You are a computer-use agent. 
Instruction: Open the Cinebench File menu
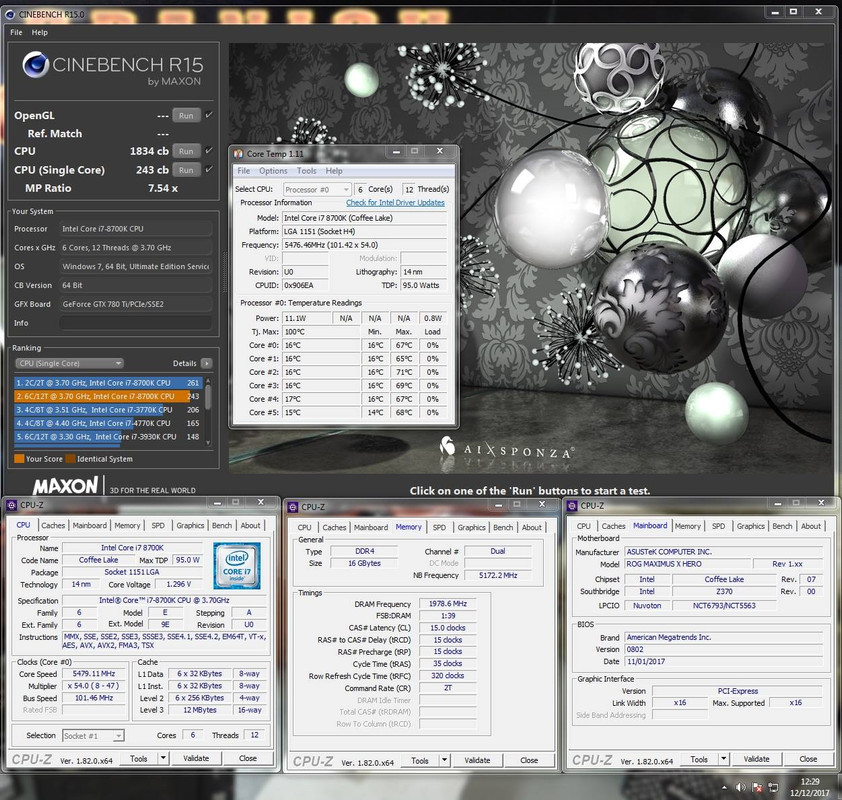(16, 32)
